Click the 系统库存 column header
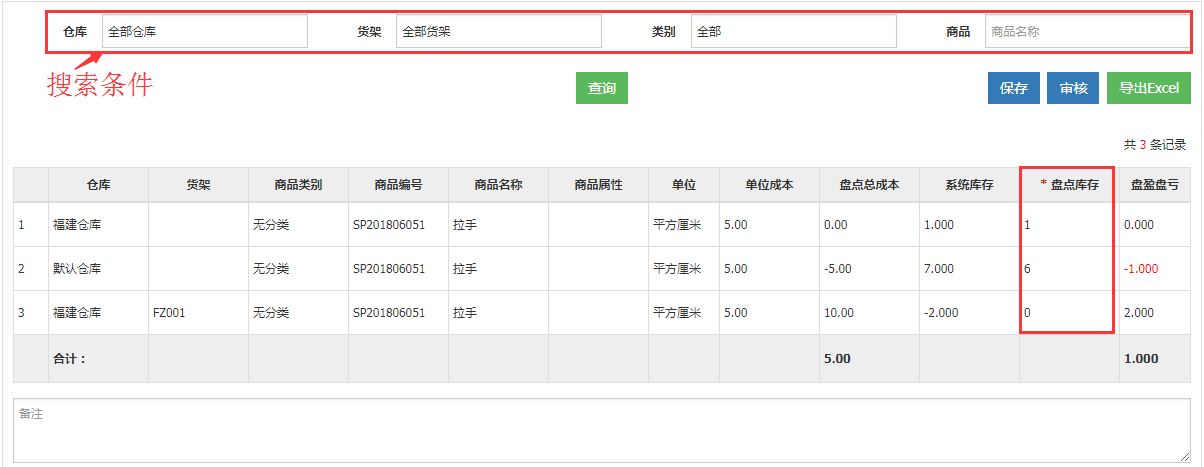 coord(968,185)
